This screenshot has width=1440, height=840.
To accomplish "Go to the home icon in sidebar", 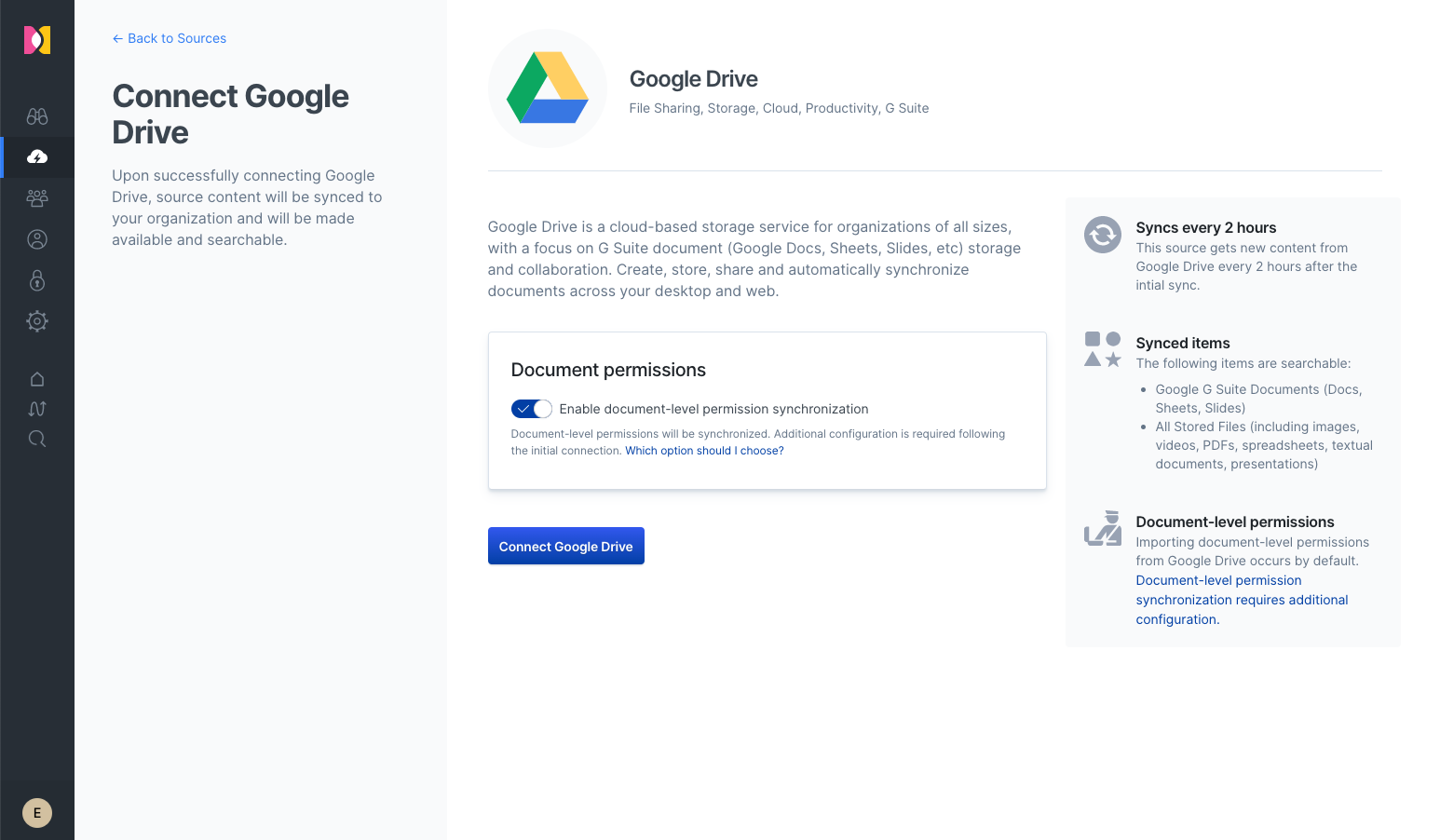I will click(x=37, y=379).
